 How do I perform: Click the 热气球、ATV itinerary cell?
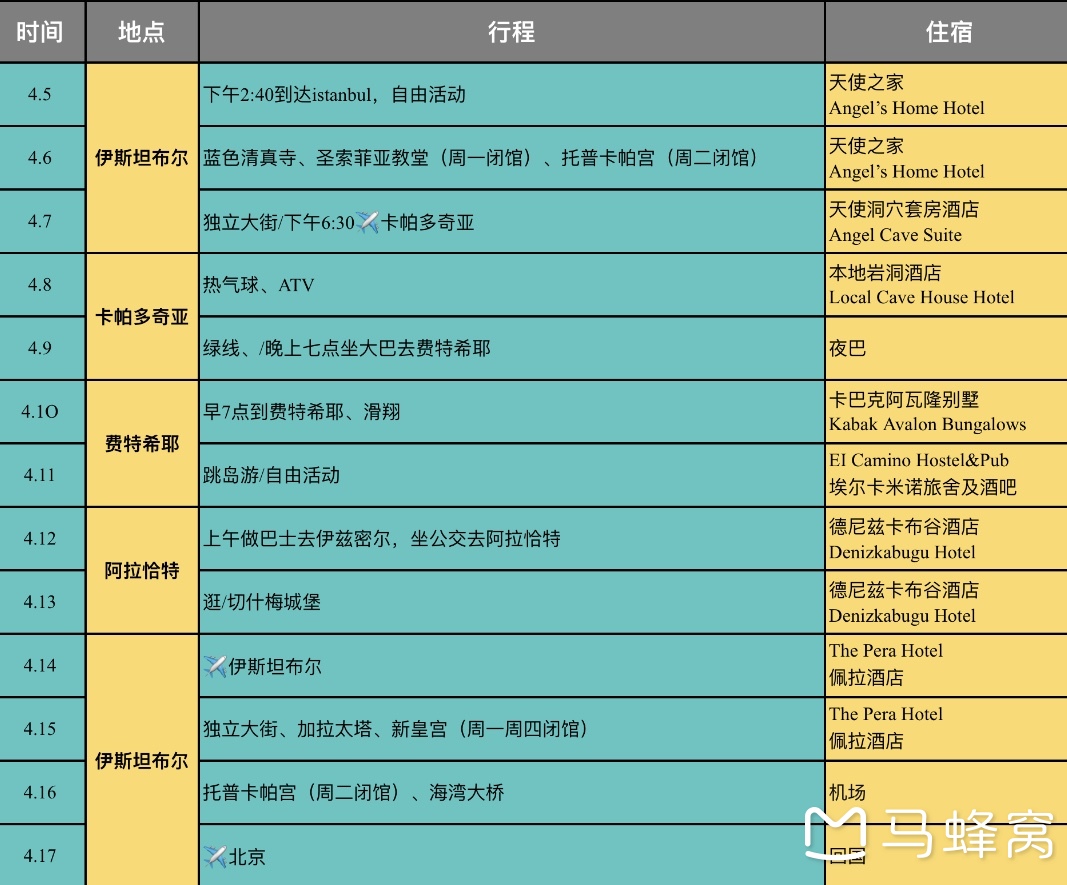(511, 285)
